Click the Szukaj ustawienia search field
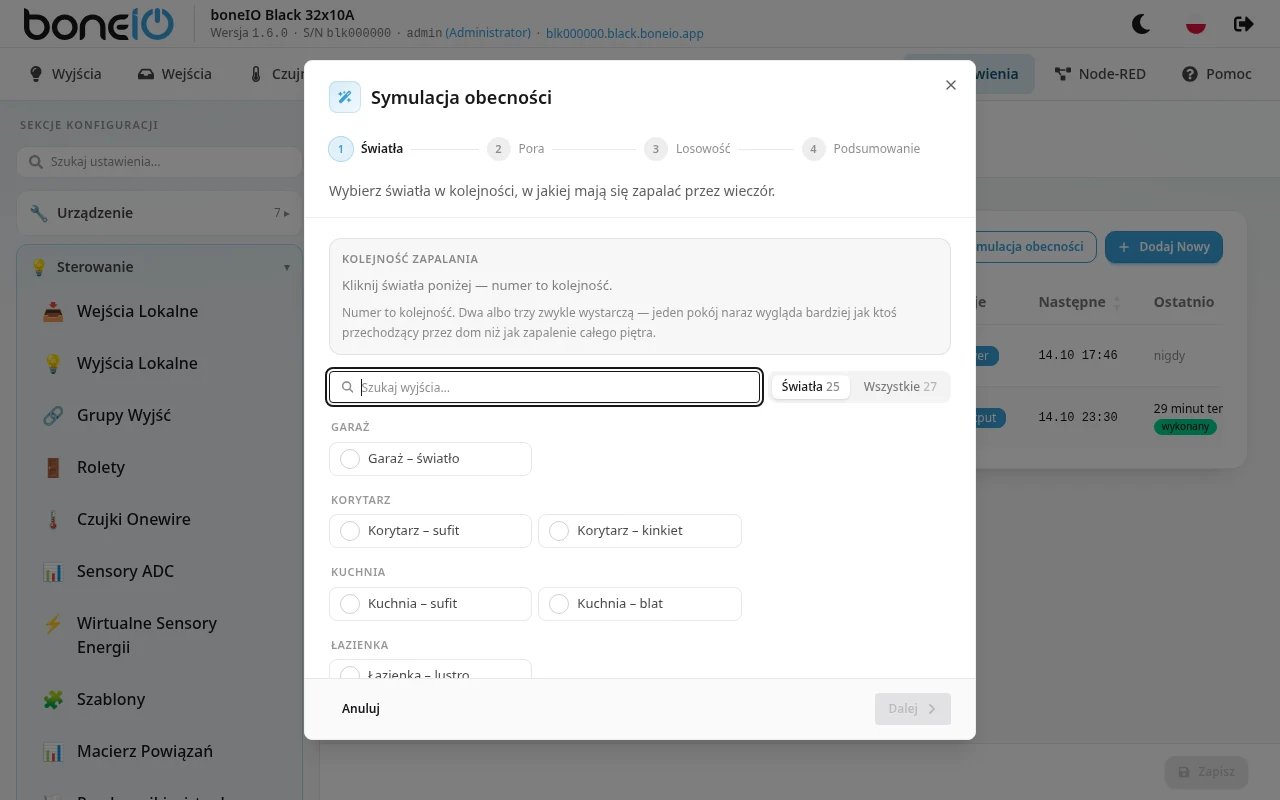Screen dimensions: 1280x800 click(160, 162)
